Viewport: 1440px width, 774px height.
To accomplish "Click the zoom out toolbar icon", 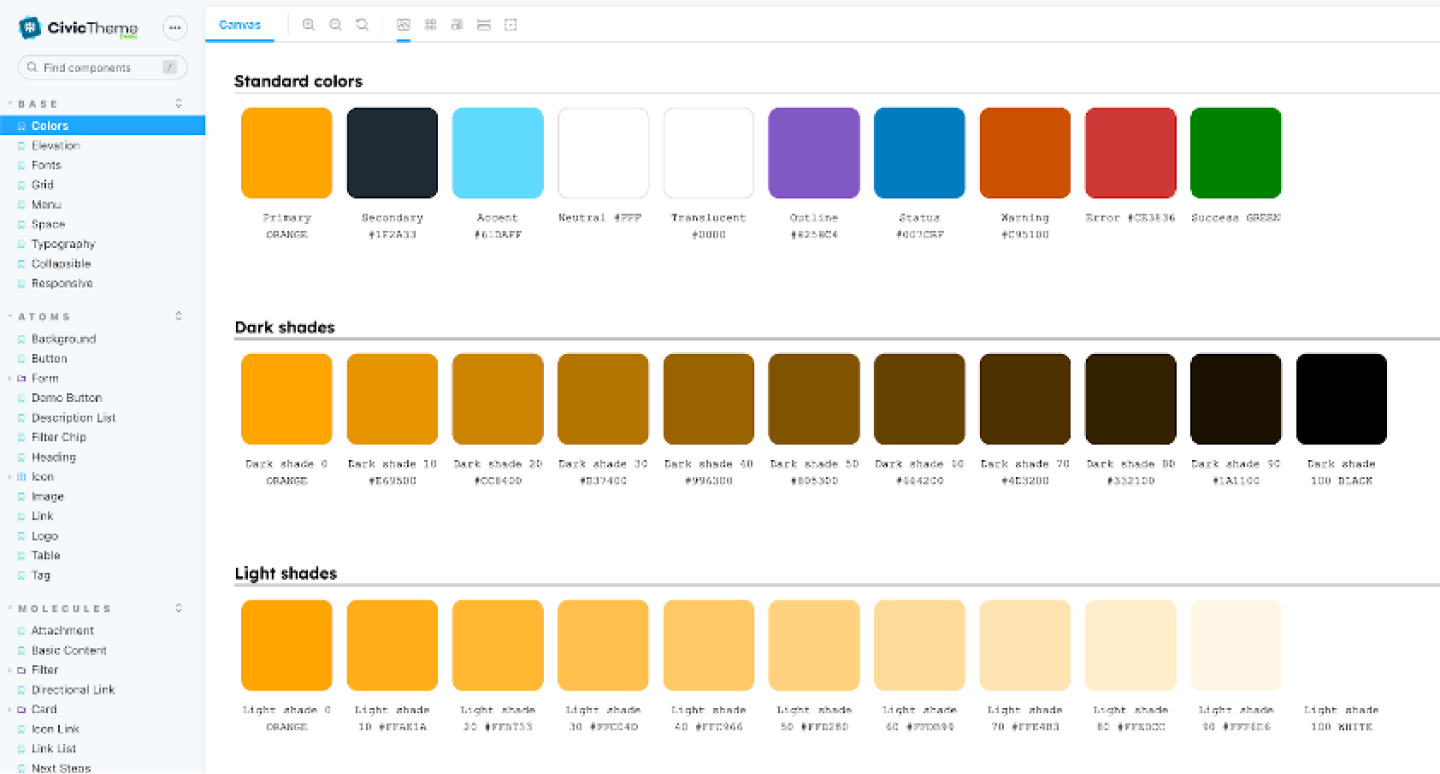I will tap(336, 25).
